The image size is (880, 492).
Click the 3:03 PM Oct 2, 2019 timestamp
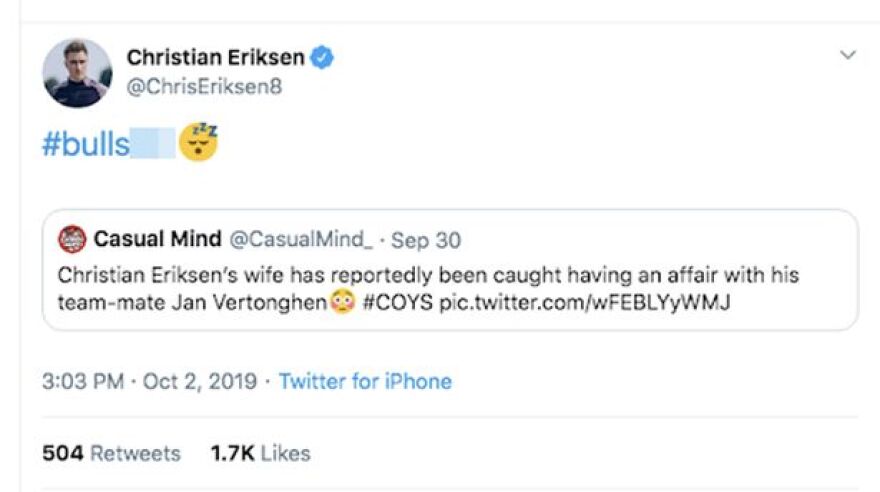149,381
